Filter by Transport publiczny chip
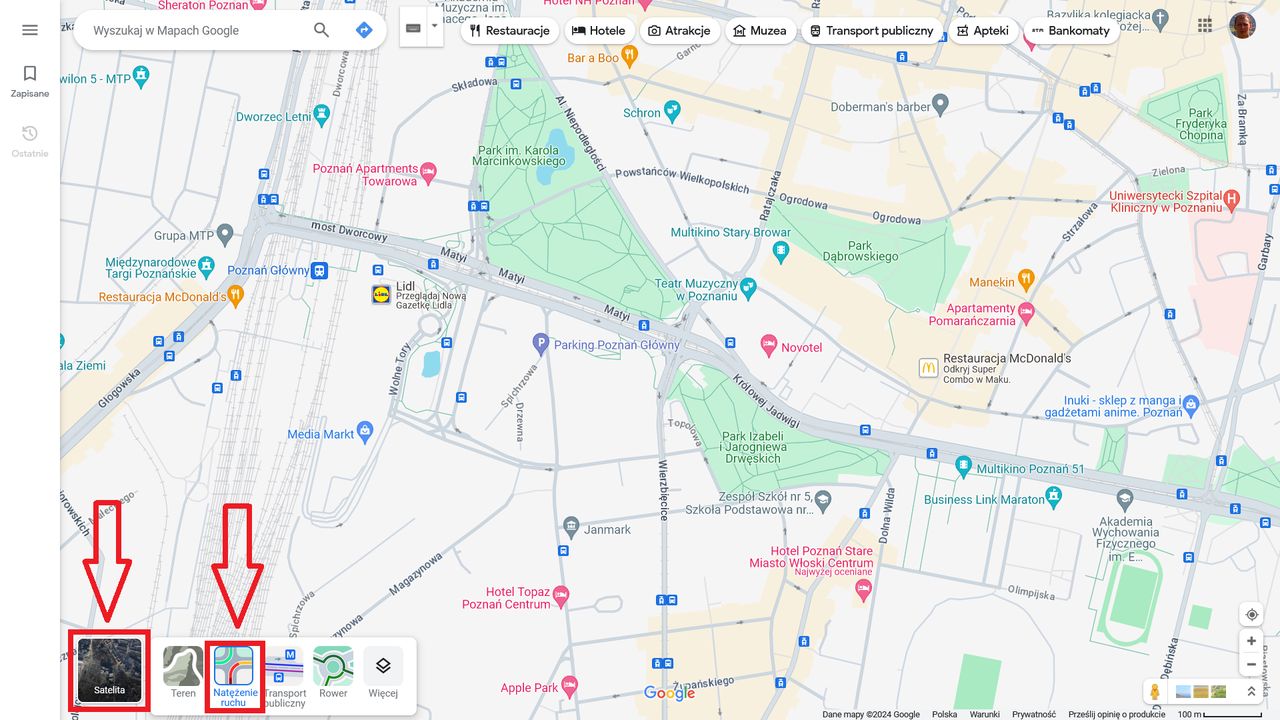The height and width of the screenshot is (720, 1280). (x=871, y=30)
